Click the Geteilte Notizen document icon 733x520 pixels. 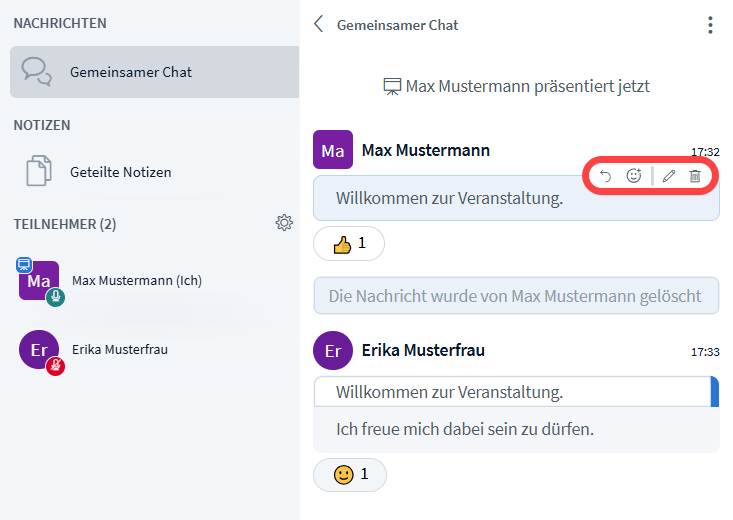pos(38,172)
